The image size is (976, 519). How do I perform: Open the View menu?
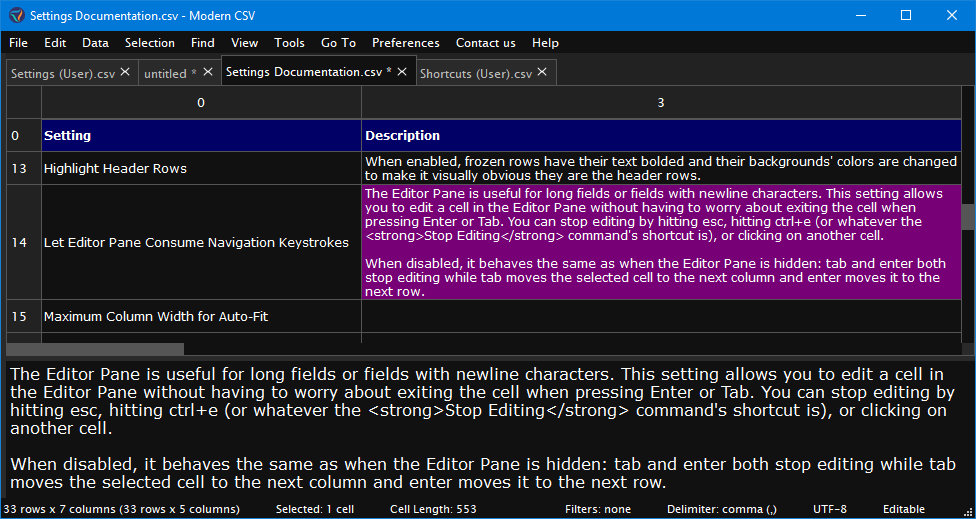(245, 43)
